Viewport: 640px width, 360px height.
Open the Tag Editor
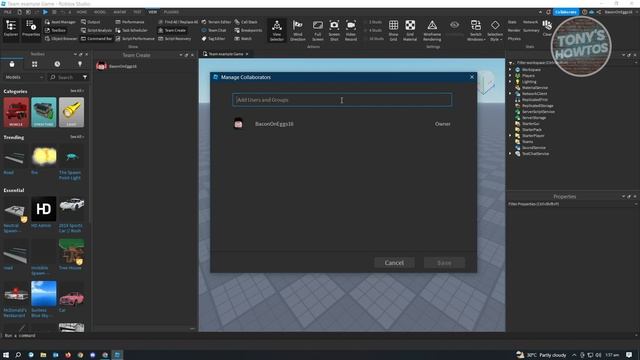[213, 39]
